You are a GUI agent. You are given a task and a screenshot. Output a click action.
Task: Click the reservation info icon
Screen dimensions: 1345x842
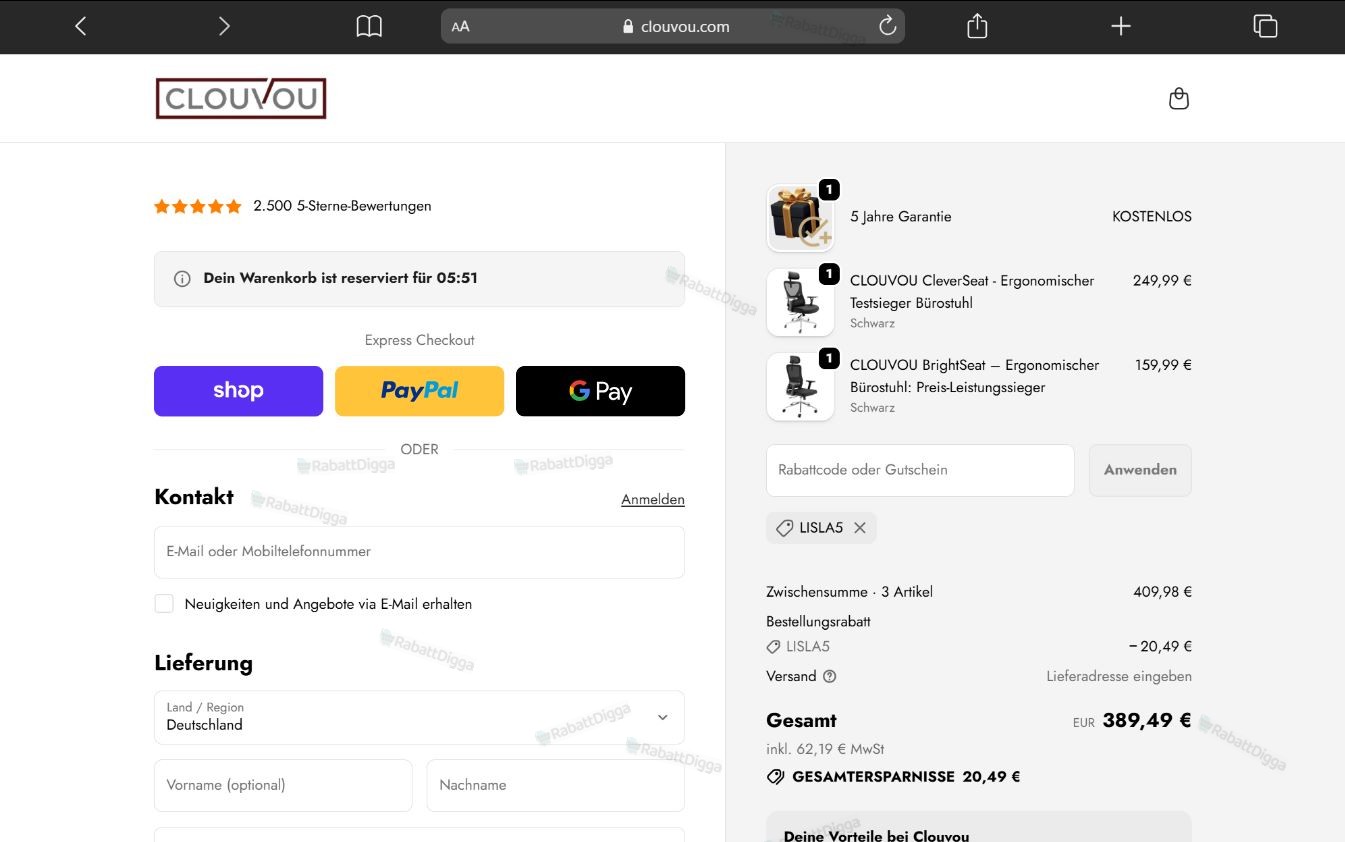pos(182,279)
